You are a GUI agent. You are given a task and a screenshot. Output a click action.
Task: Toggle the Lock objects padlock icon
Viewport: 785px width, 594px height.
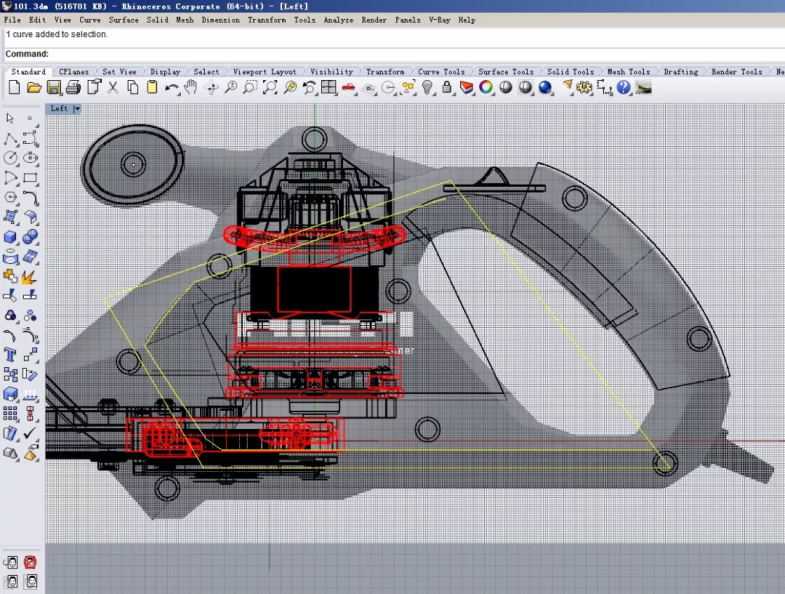pos(446,88)
